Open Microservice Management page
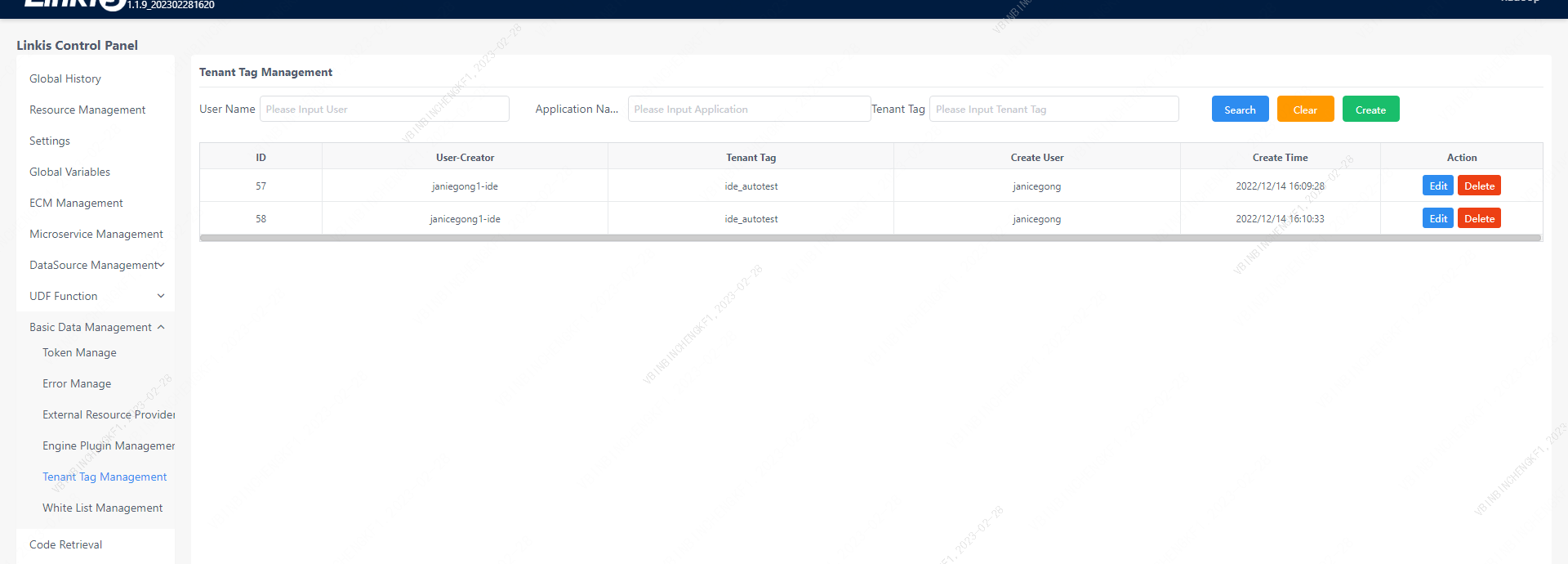Viewport: 1568px width, 564px height. point(96,234)
